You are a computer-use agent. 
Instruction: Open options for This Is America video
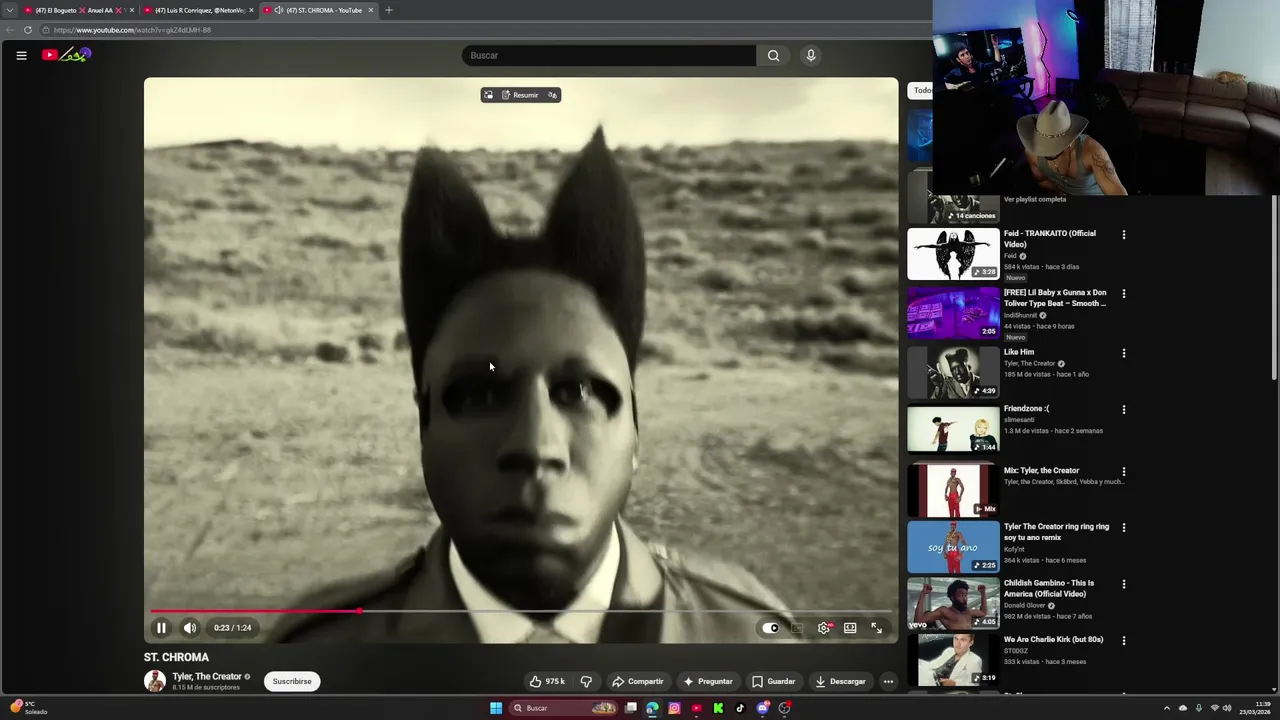click(1124, 584)
